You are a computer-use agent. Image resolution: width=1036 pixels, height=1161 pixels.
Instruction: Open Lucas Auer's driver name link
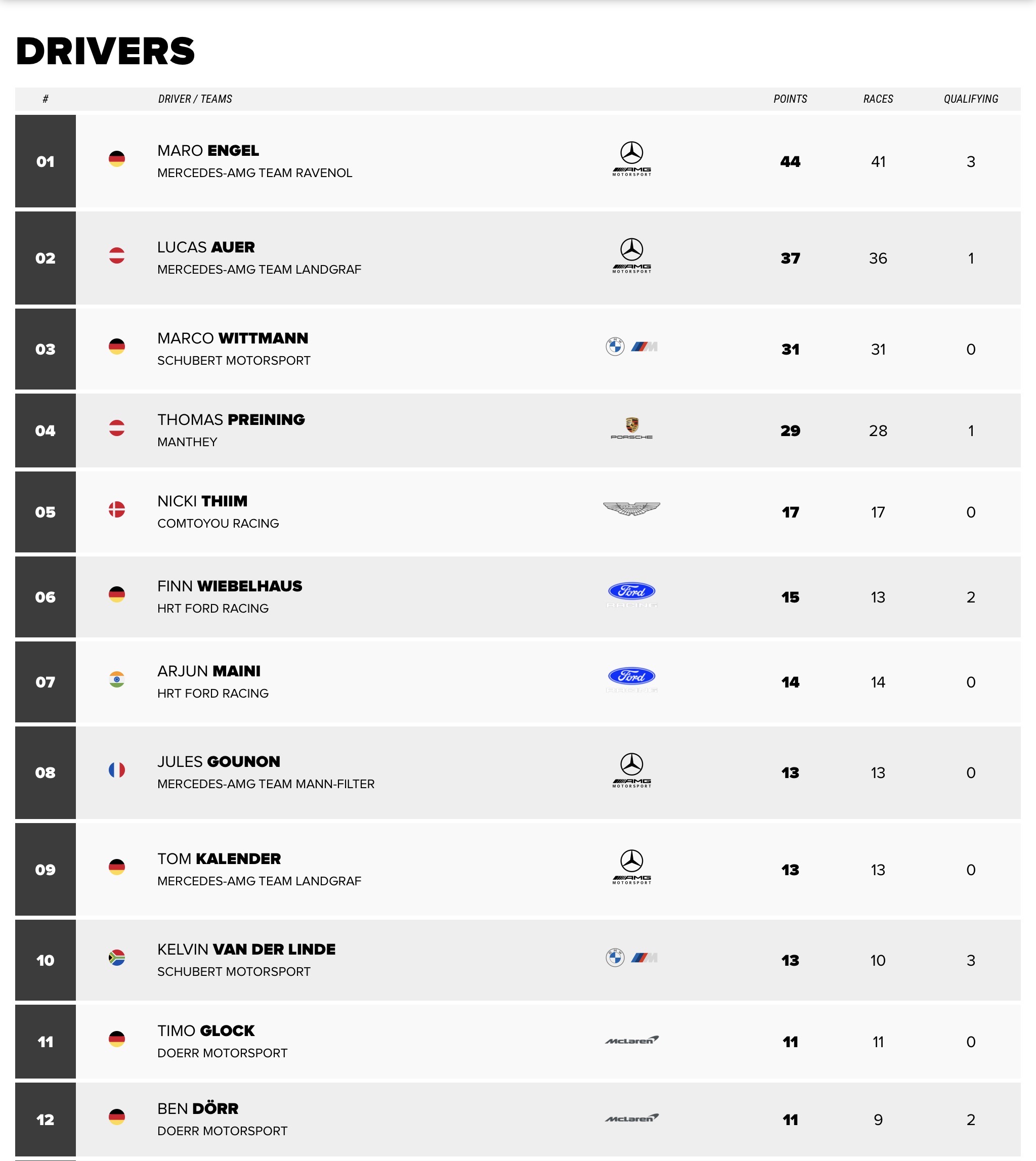click(x=206, y=247)
